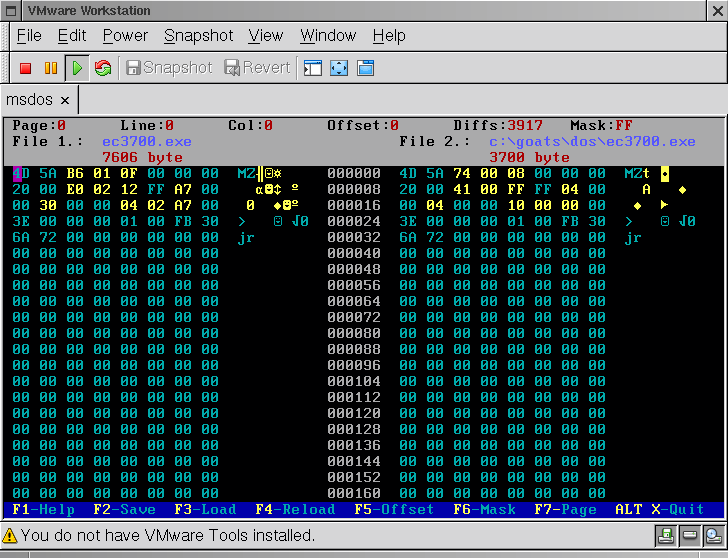
Task: Click F3-Load in the bottom bar
Action: [x=205, y=510]
